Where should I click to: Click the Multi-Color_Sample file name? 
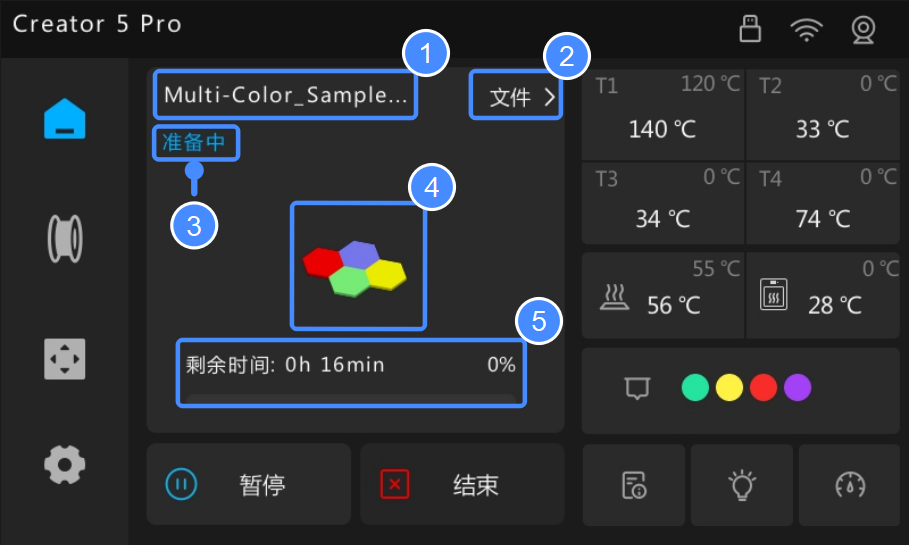click(x=285, y=95)
